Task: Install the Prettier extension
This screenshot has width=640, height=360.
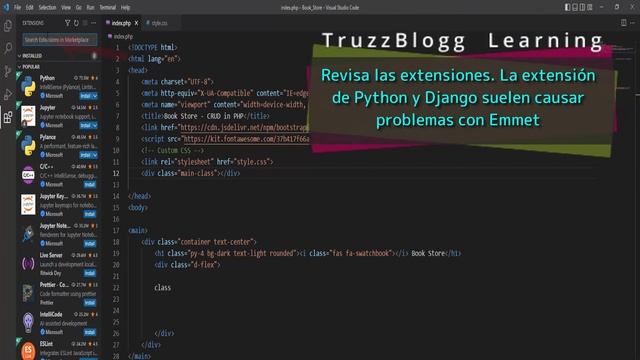Action: click(90, 302)
